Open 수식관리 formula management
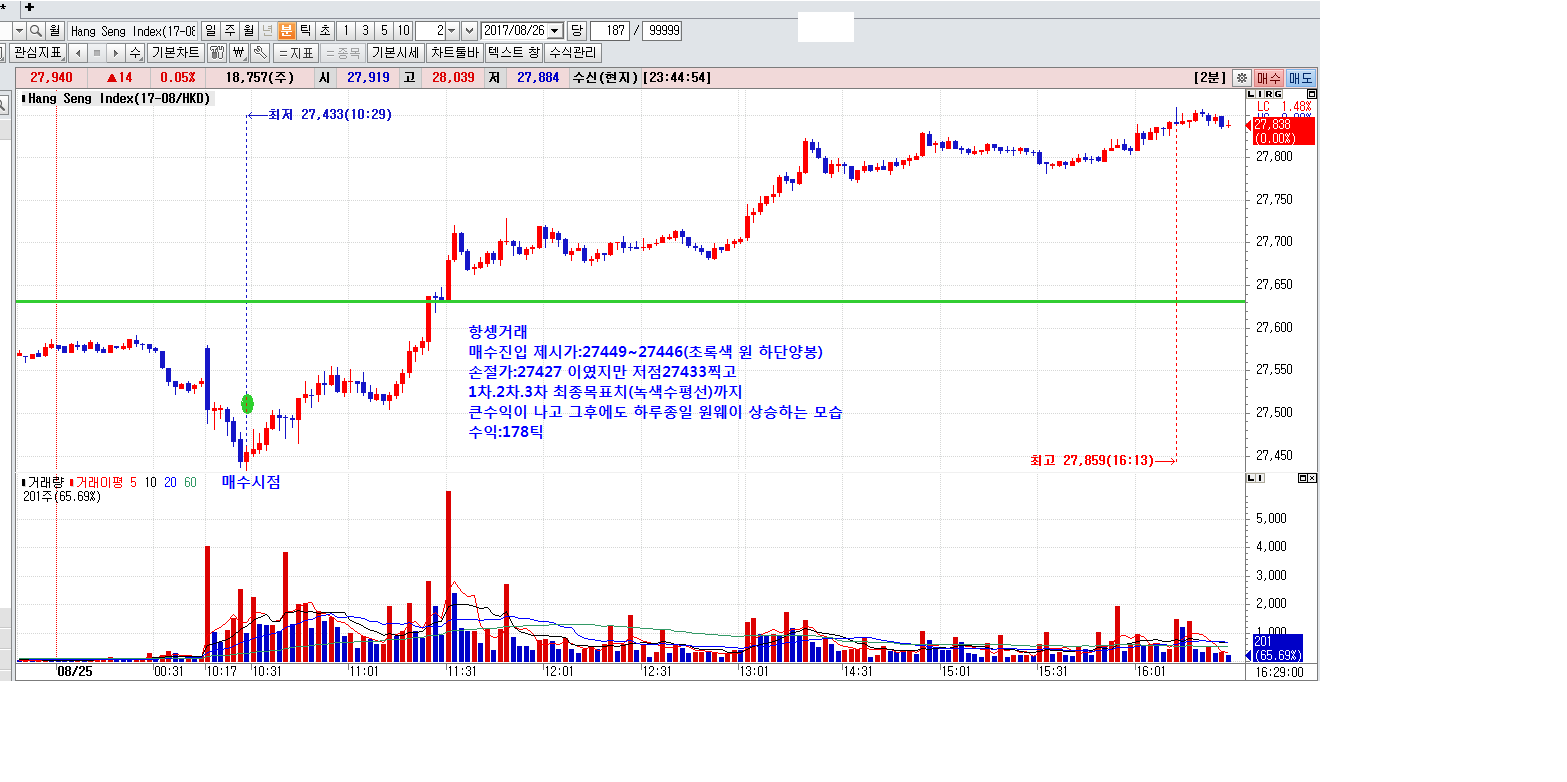The image size is (1567, 782). pos(573,53)
